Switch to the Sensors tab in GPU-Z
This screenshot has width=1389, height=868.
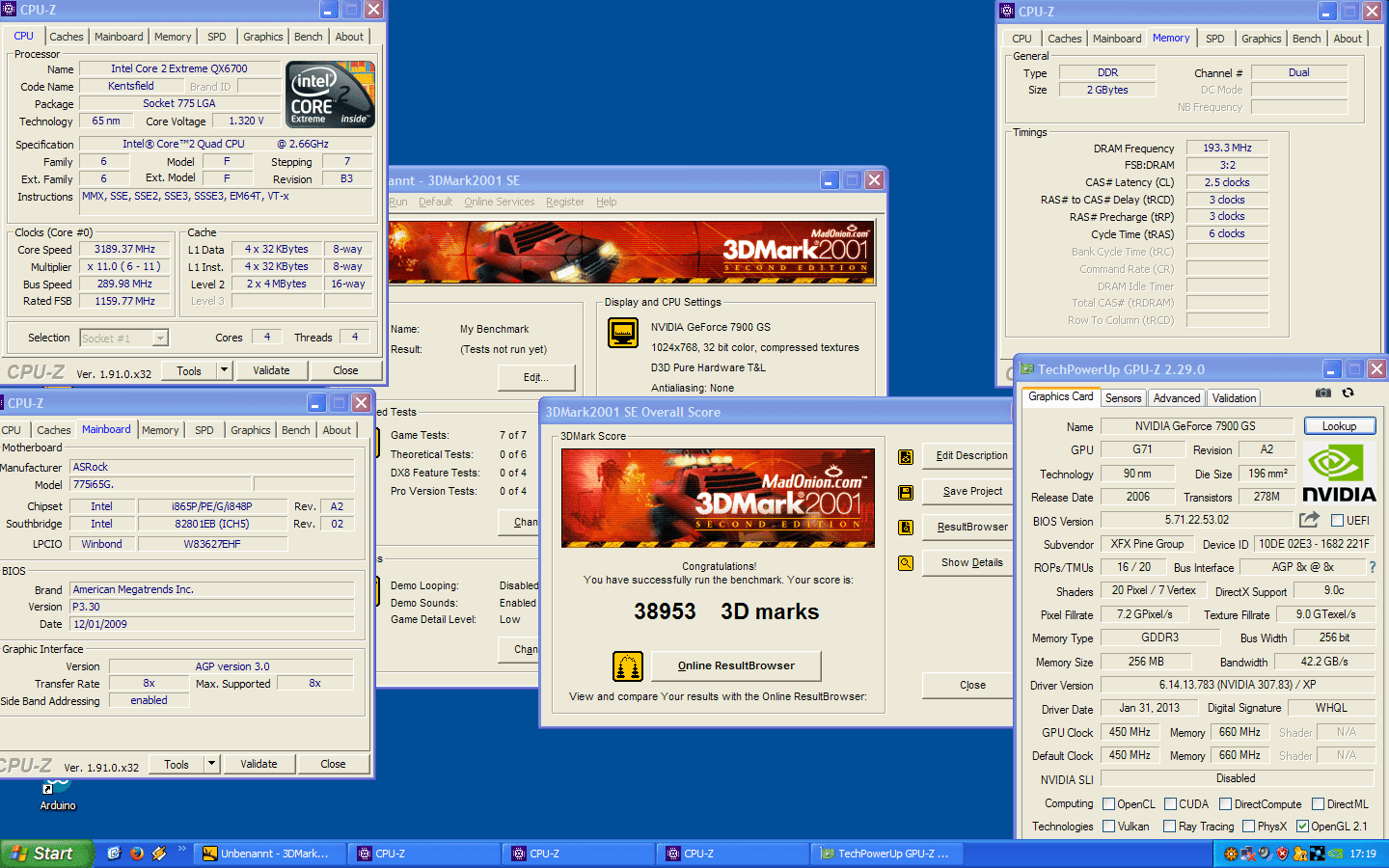pyautogui.click(x=1124, y=398)
